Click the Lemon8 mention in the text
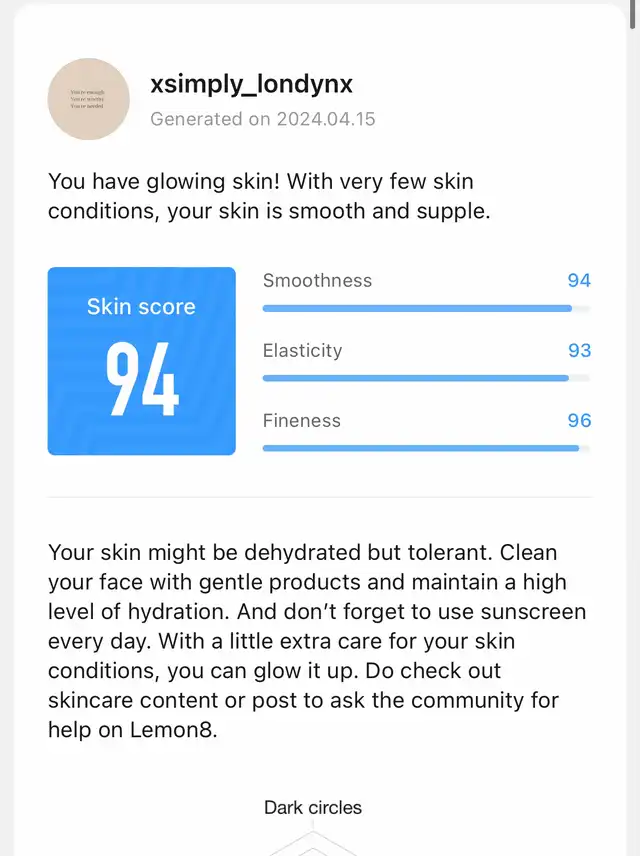640x856 pixels. click(173, 730)
